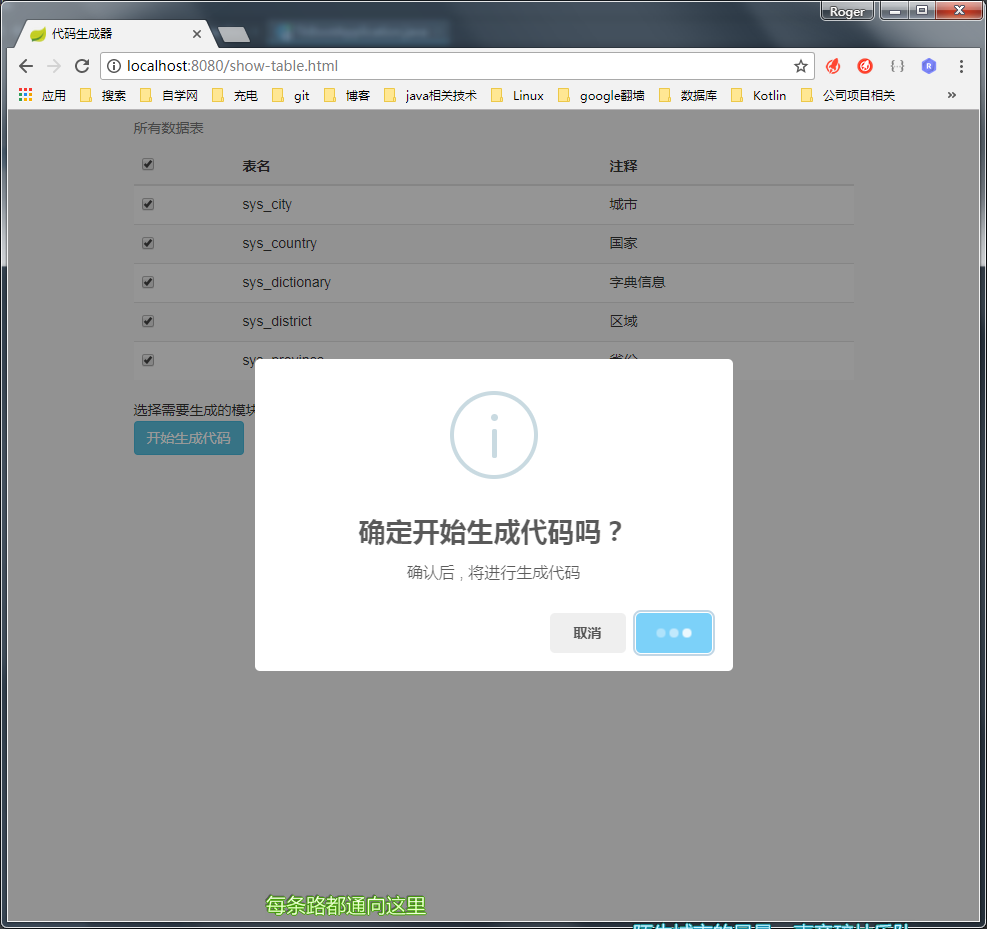This screenshot has width=987, height=929.
Task: Open the Kotlin bookmark folder
Action: click(x=759, y=95)
